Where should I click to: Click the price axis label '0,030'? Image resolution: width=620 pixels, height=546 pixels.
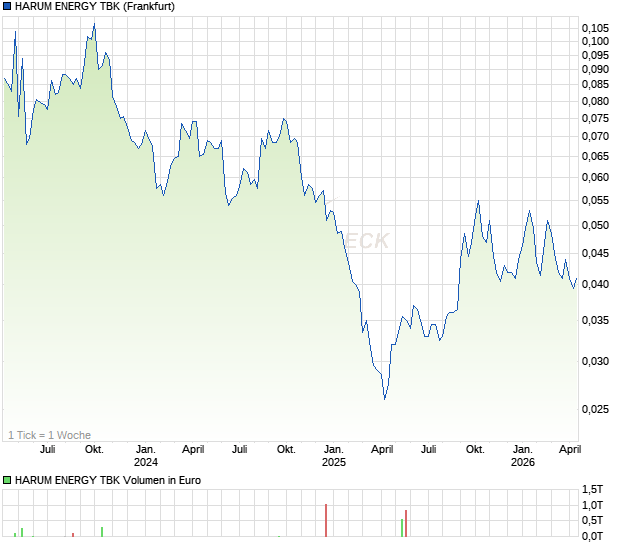click(595, 361)
